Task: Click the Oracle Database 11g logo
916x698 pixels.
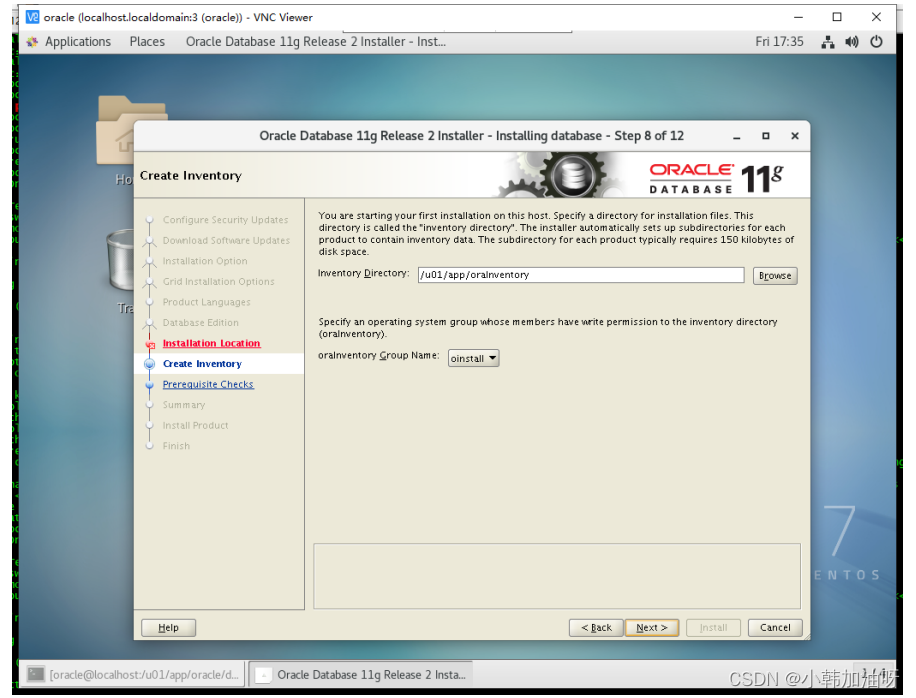Action: [x=717, y=178]
